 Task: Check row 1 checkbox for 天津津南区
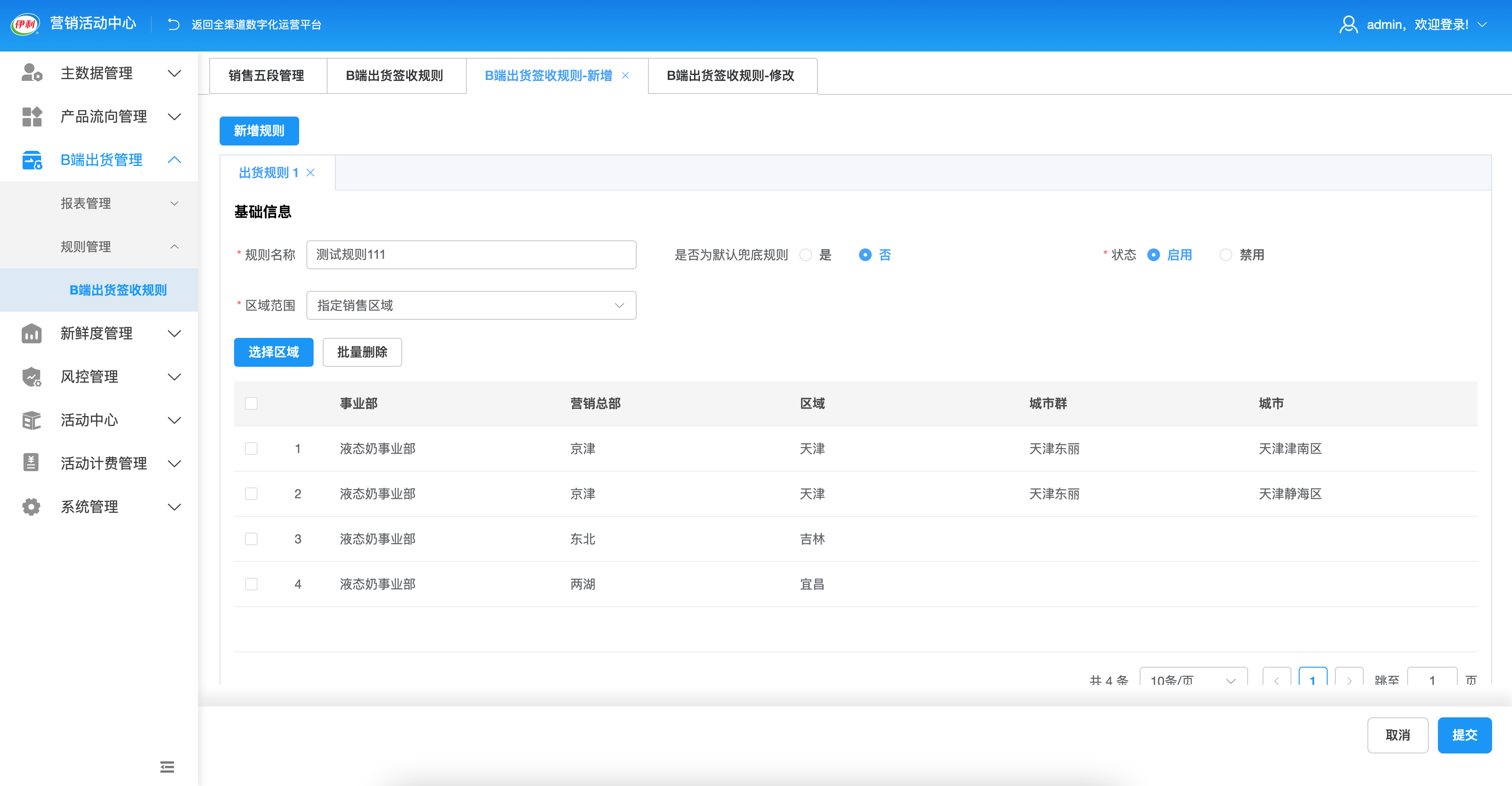pos(251,449)
